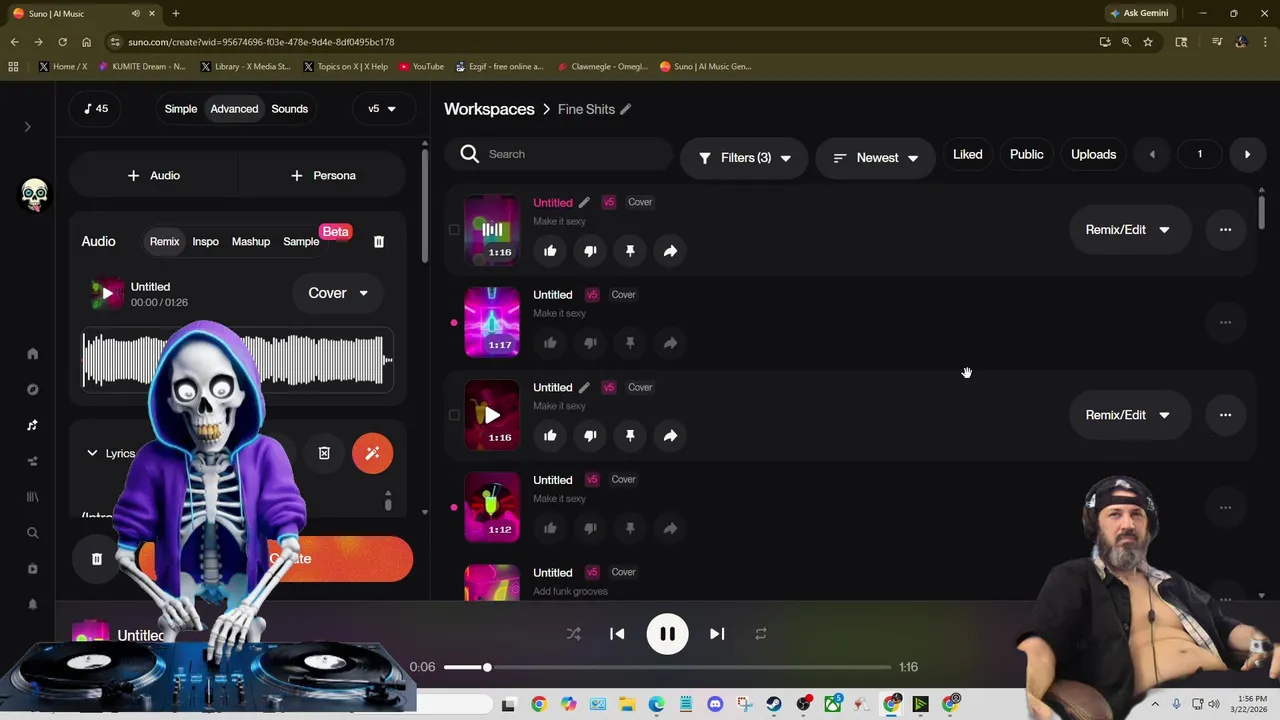Switch to Advanced mode tab

(x=234, y=109)
